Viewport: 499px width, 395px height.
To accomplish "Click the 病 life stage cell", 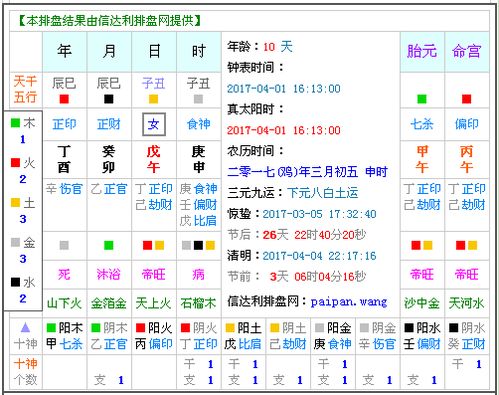I will click(x=198, y=274).
